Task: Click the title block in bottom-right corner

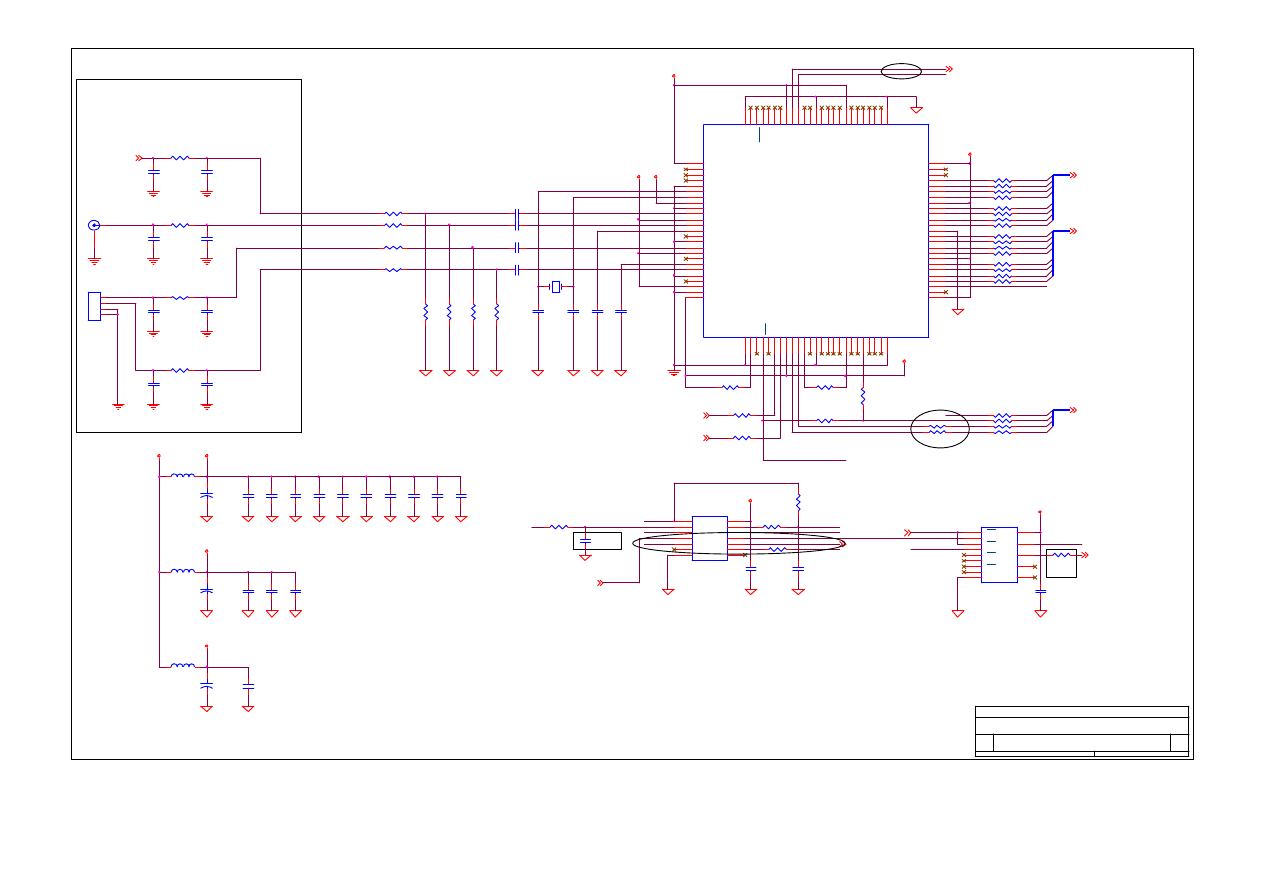Action: click(x=1081, y=731)
